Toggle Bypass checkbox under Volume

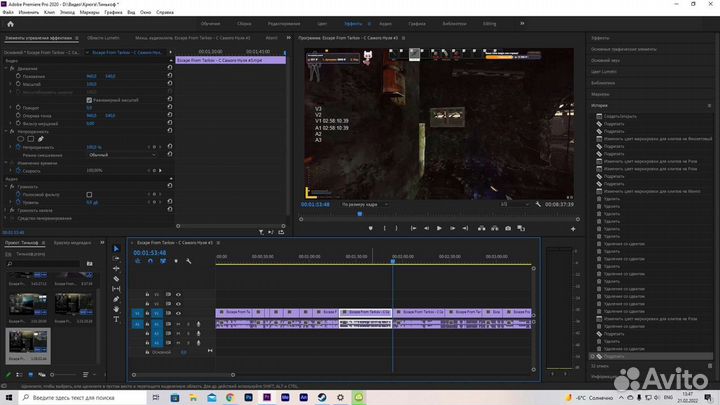(89, 195)
